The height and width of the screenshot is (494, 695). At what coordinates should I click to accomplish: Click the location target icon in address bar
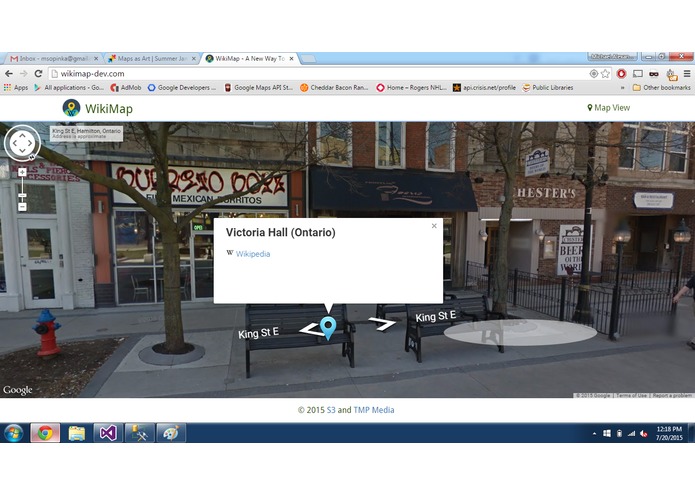click(594, 74)
